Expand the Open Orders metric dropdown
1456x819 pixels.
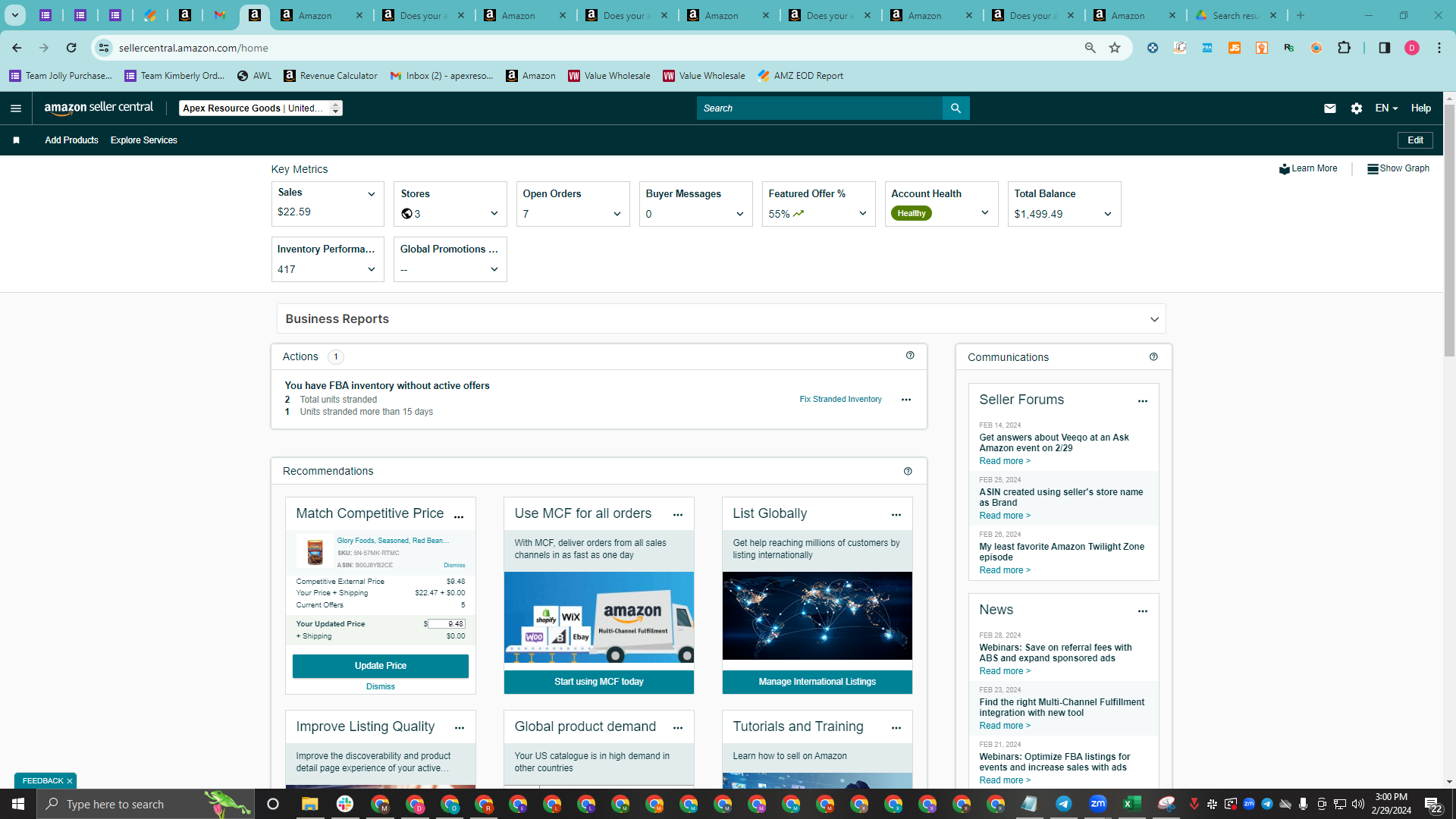coord(617,214)
